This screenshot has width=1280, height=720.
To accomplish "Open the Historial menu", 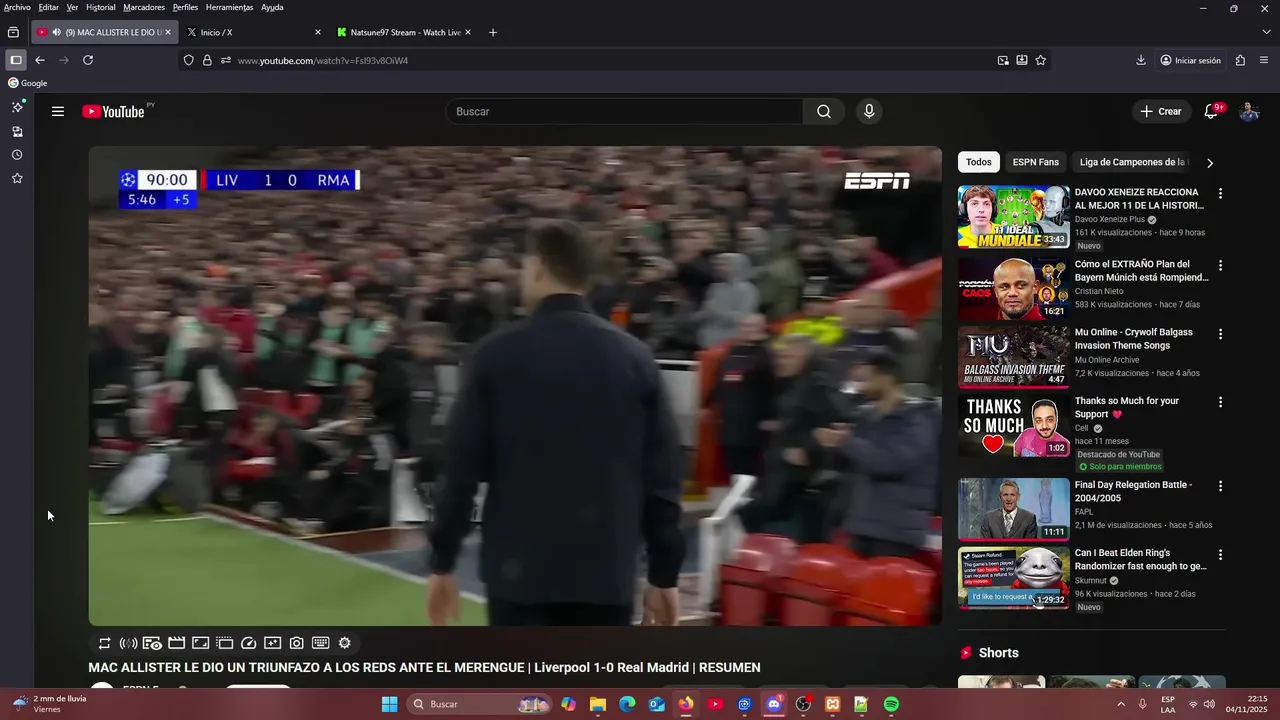I will (100, 7).
